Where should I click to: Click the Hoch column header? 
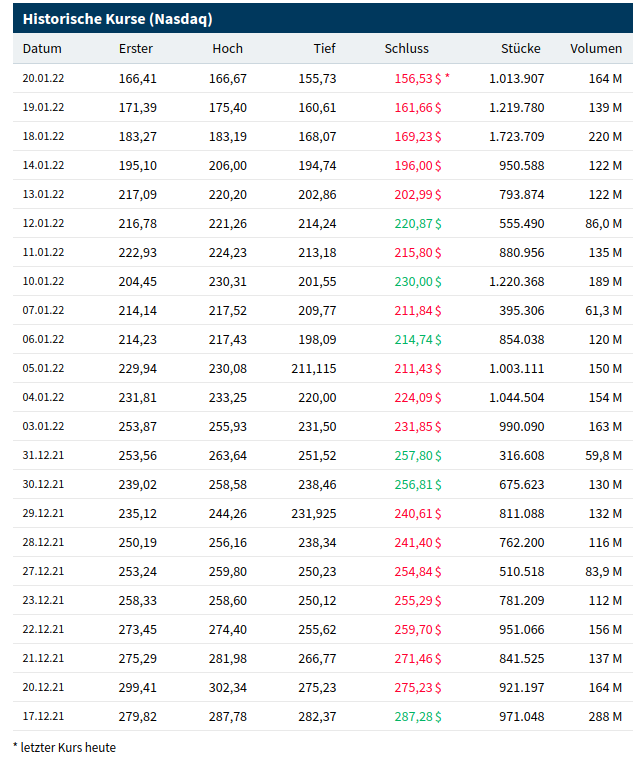(x=227, y=49)
